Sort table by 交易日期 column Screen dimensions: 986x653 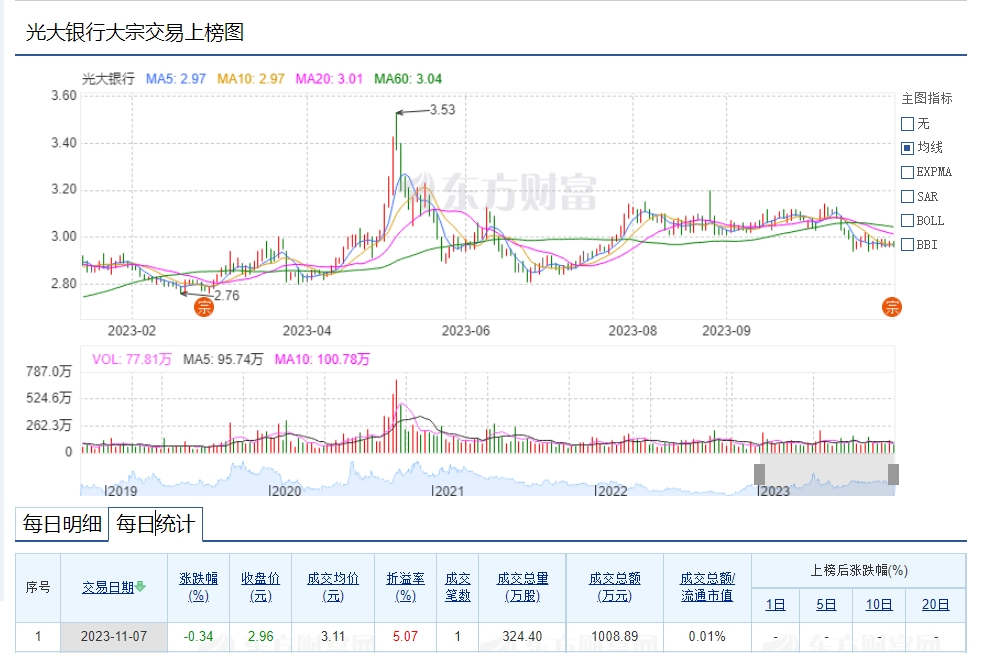(x=108, y=587)
